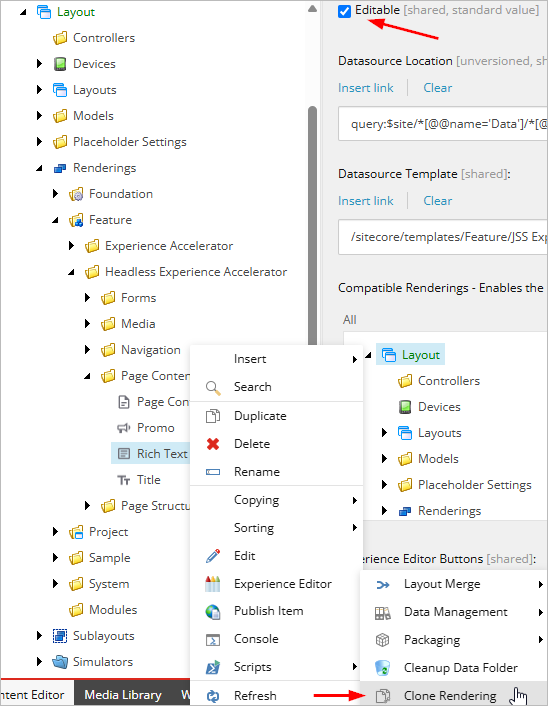Expand the Devices node in the left tree
The width and height of the screenshot is (548, 706).
click(40, 64)
